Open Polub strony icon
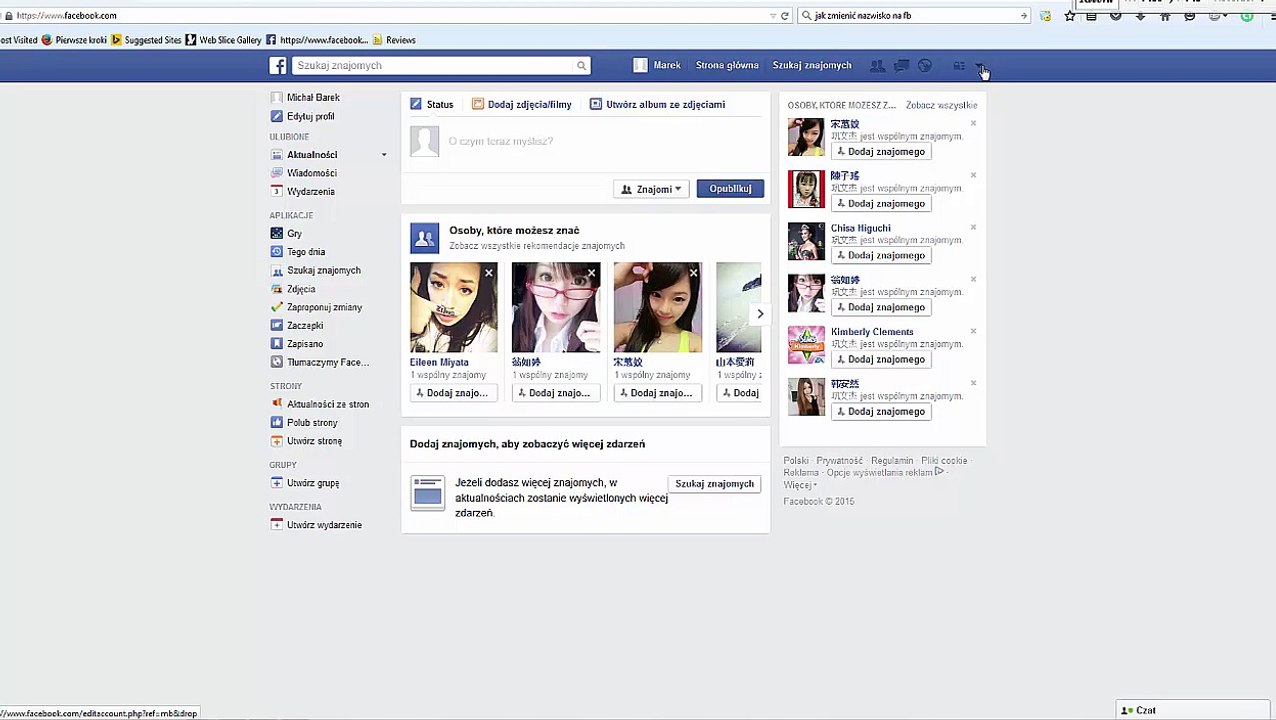The image size is (1276, 720). click(277, 422)
